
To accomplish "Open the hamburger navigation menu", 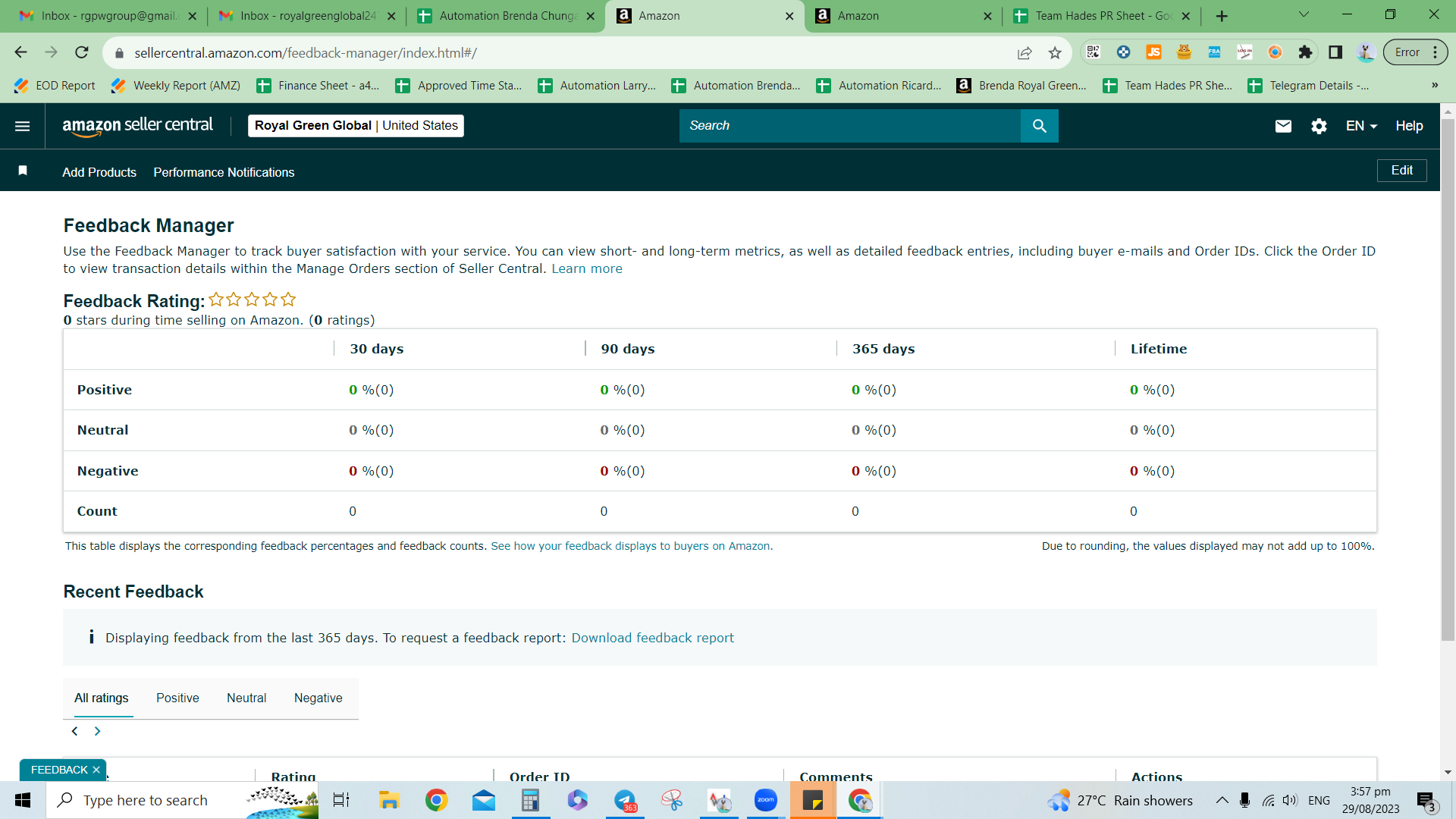I will (23, 126).
